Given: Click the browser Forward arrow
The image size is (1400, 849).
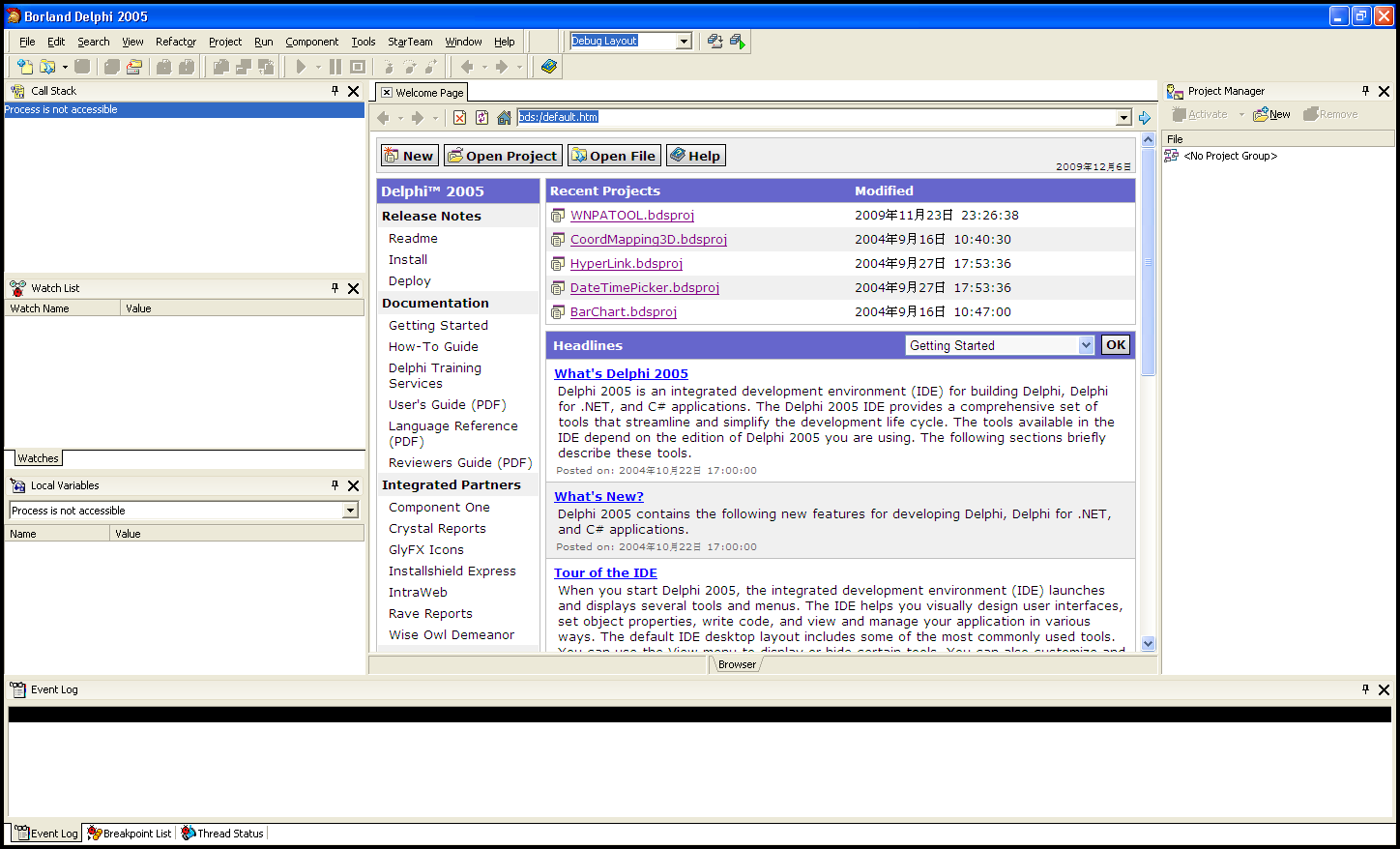Looking at the screenshot, I should click(x=418, y=118).
